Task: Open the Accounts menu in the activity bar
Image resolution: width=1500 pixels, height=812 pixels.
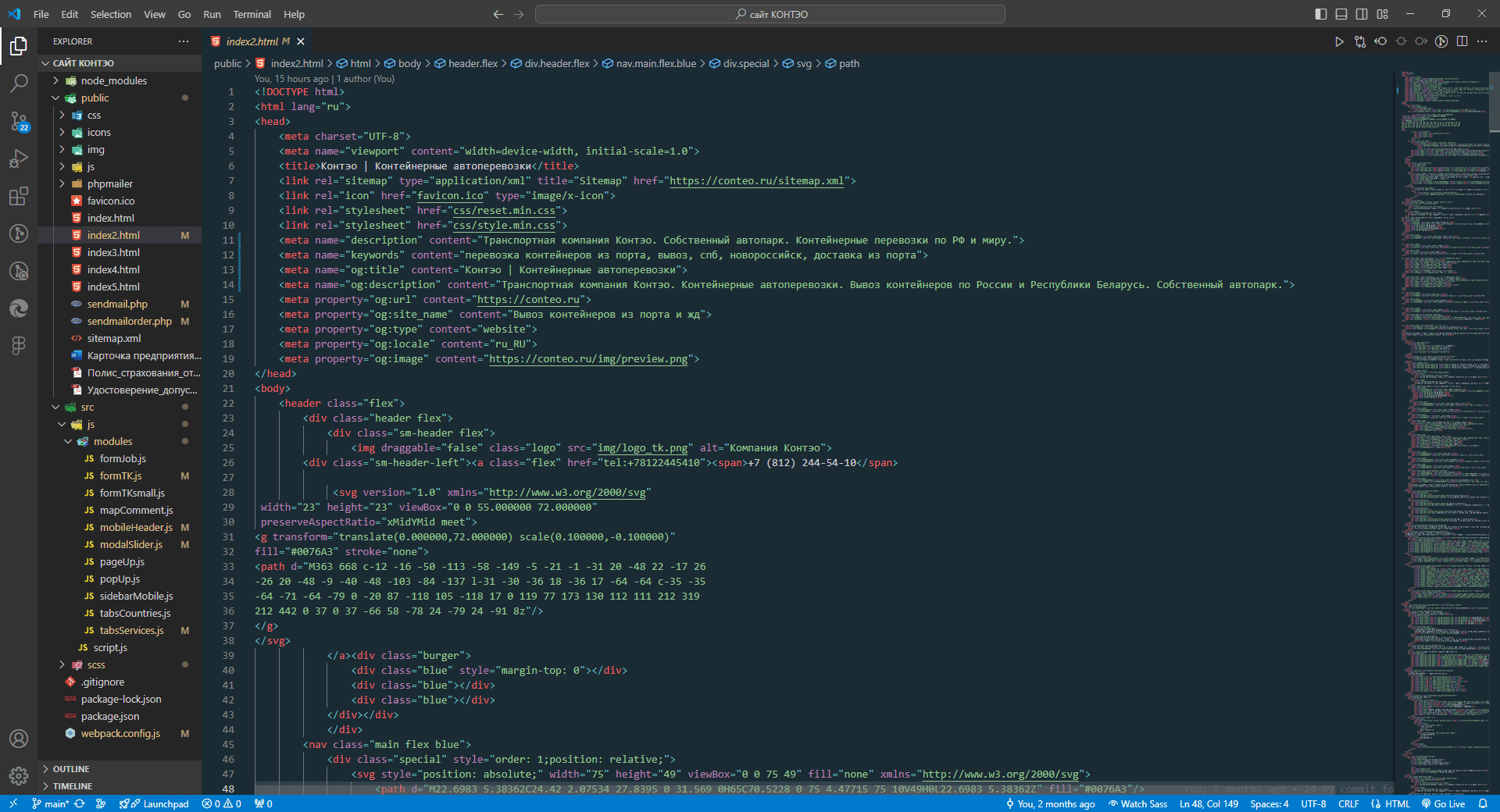Action: coord(19,739)
